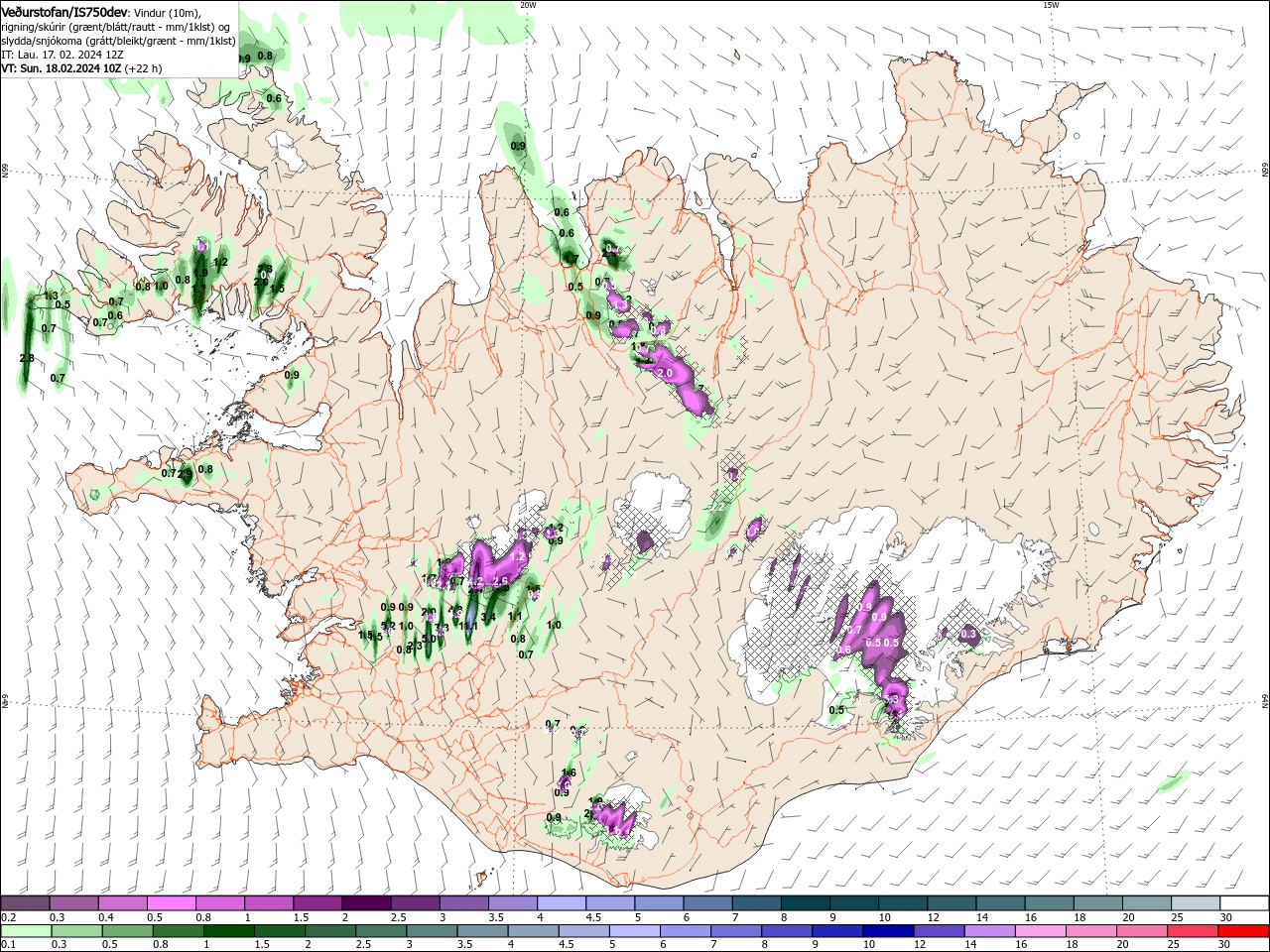
Task: Click the dark navy blue swatch in lower legend
Action: tap(886, 931)
